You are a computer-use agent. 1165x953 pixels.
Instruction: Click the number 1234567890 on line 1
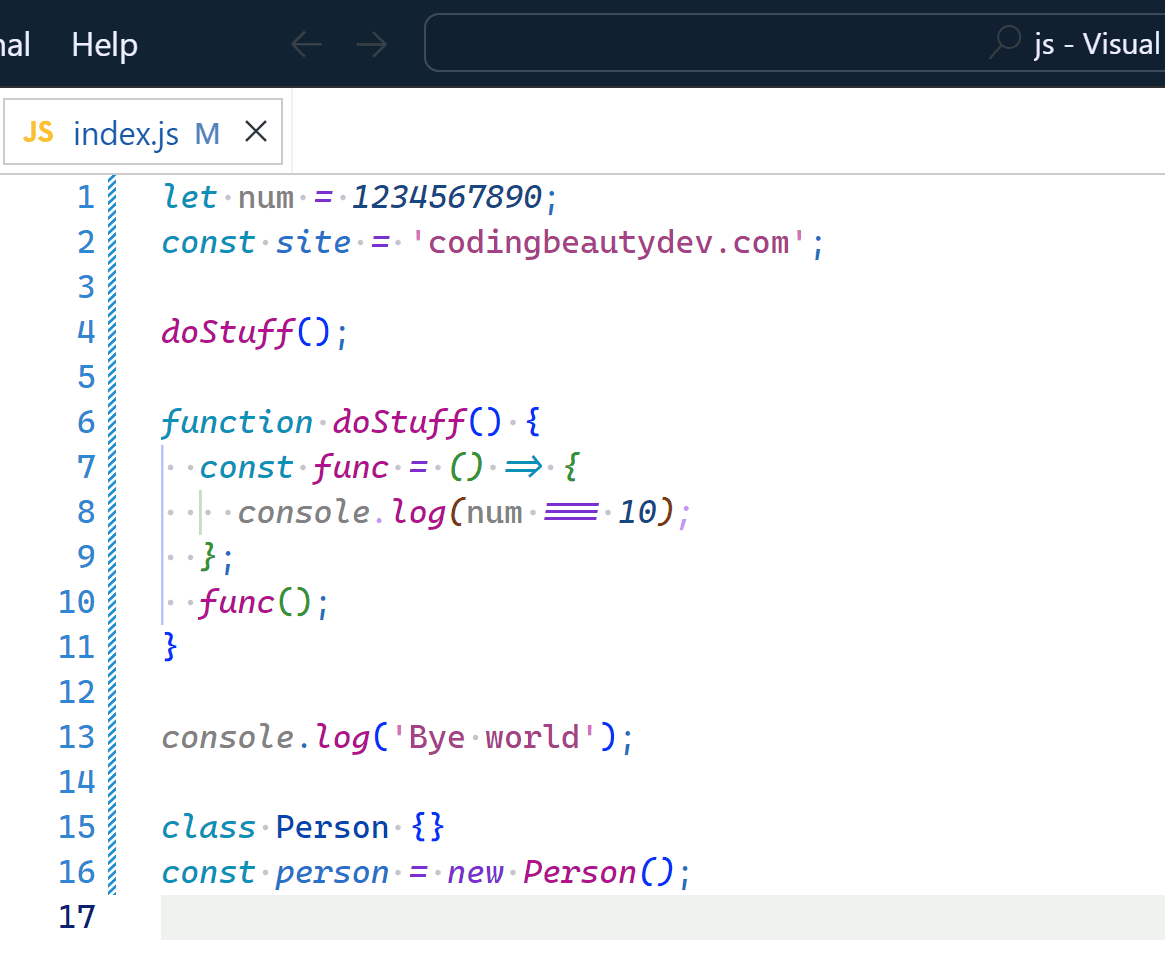pyautogui.click(x=447, y=198)
